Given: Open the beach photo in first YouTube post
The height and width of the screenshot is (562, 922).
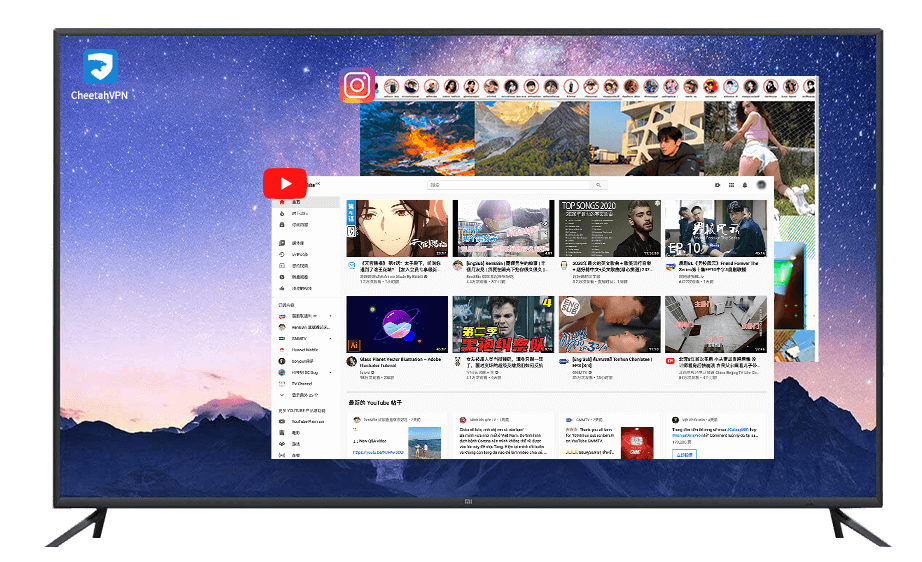Looking at the screenshot, I should pos(424,443).
